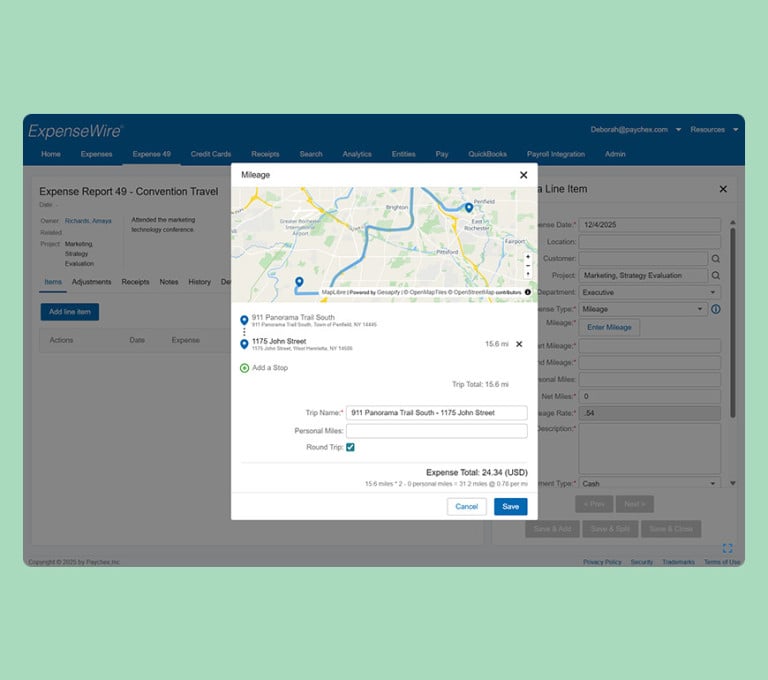Screen dimensions: 768x680
Task: Uncheck the Round Trip checkbox
Action: click(350, 447)
